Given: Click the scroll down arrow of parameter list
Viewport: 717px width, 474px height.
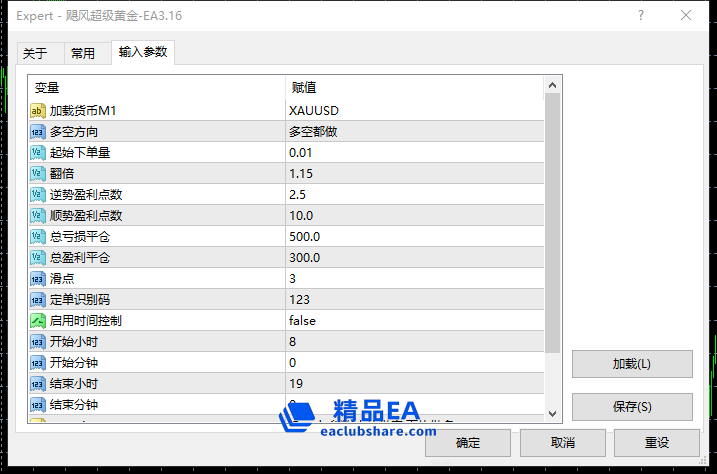Looking at the screenshot, I should [552, 413].
